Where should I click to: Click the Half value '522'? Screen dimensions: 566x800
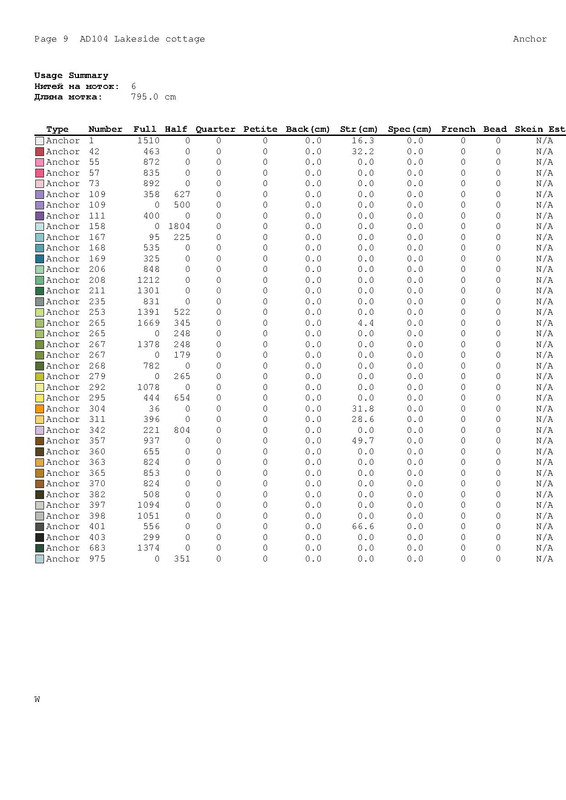coord(182,312)
